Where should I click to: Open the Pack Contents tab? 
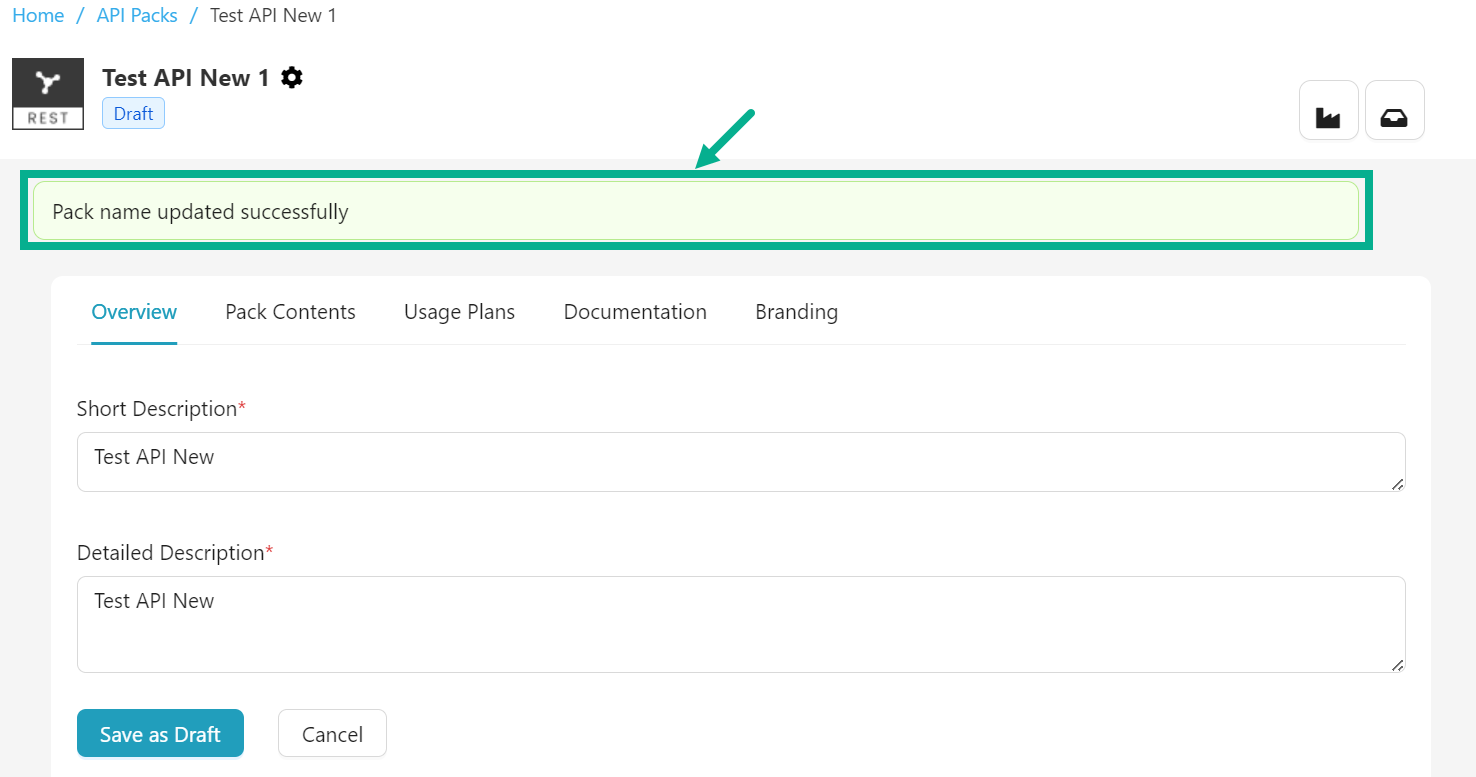[290, 312]
